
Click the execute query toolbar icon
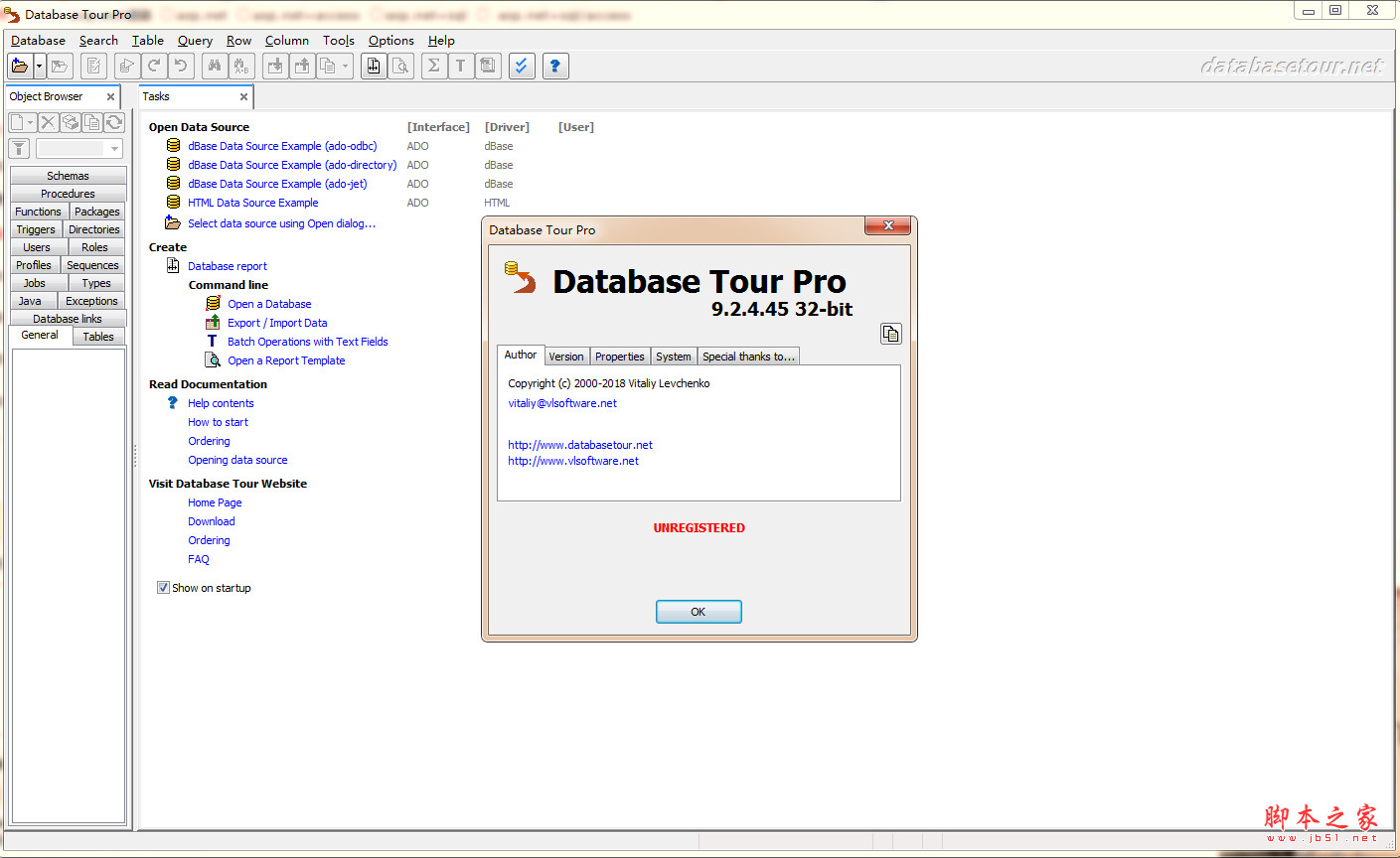coord(126,67)
